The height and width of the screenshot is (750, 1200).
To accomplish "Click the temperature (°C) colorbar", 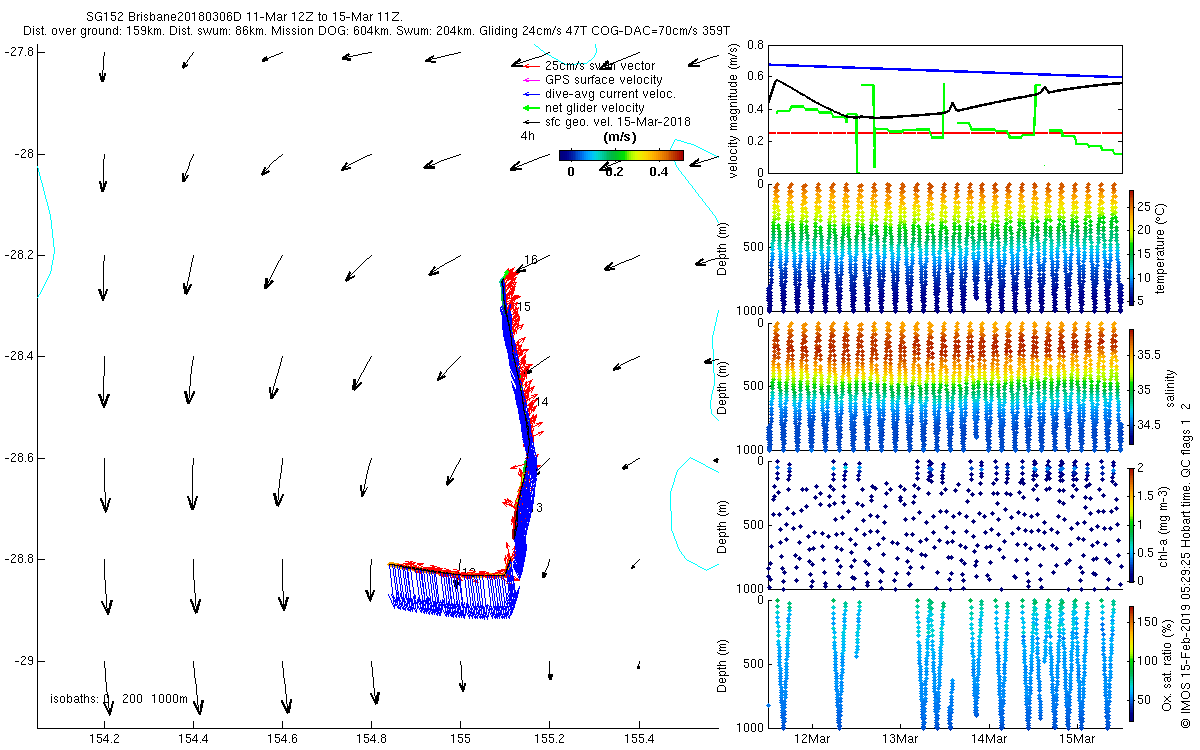I will pos(1132,247).
